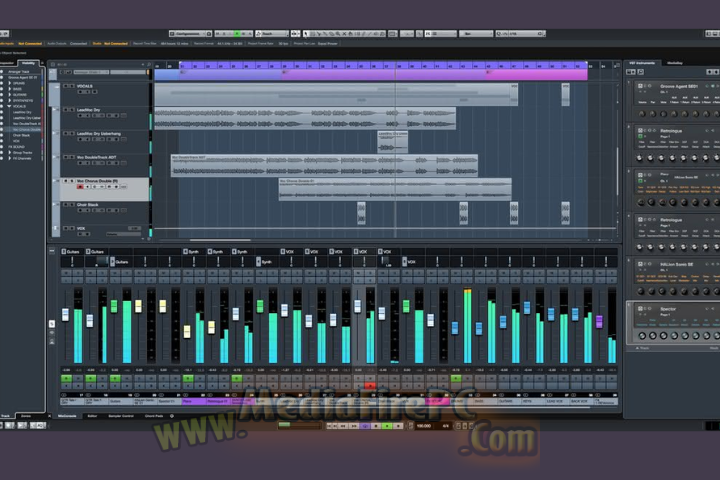Click the green automation Read button in toolbar

point(237,34)
